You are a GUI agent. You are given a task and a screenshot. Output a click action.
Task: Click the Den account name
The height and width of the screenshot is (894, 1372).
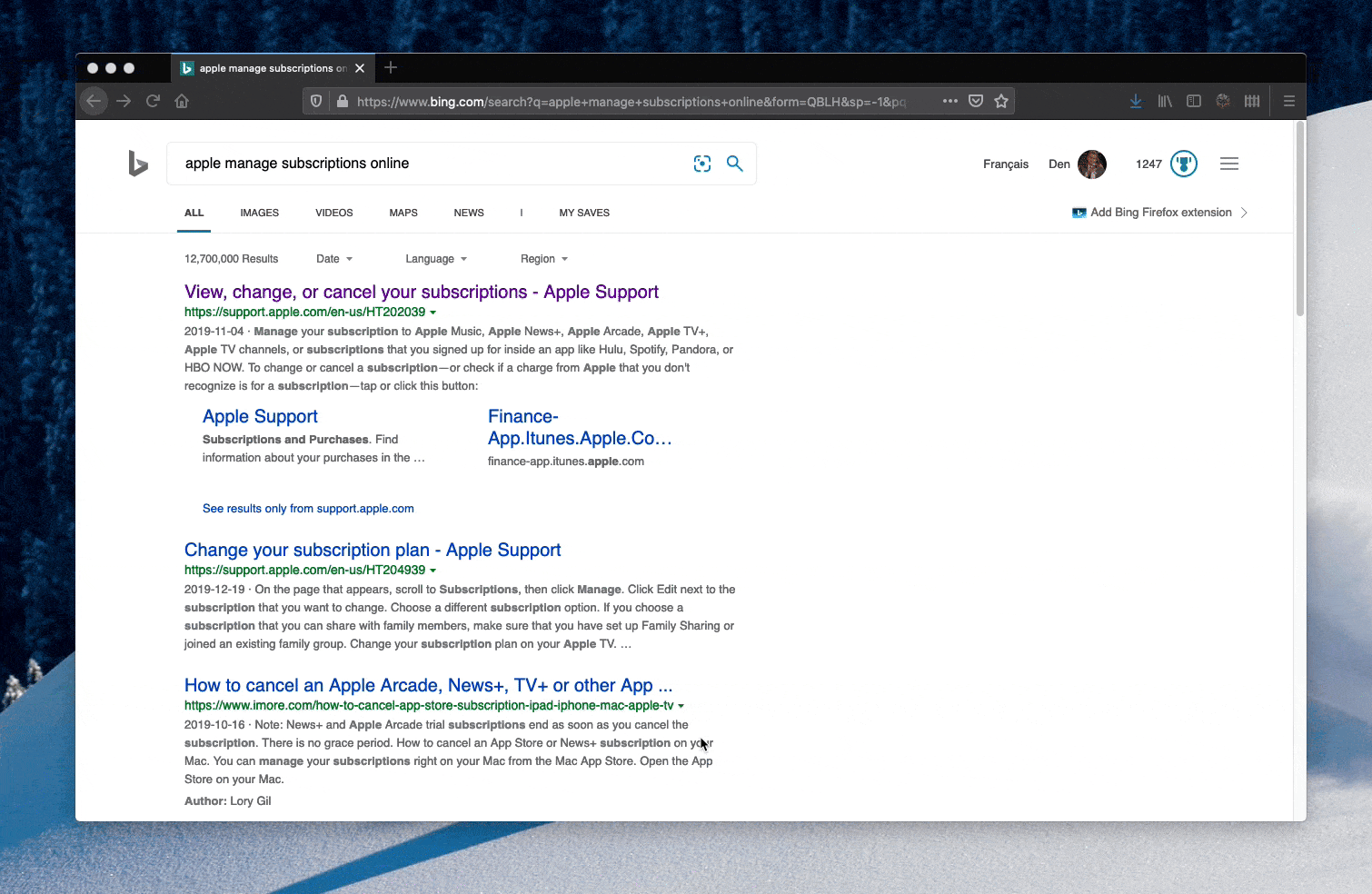point(1059,164)
